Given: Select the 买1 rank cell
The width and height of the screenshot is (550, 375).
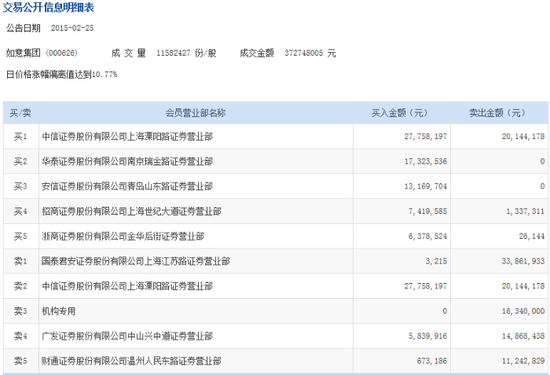Looking at the screenshot, I should (x=20, y=136).
